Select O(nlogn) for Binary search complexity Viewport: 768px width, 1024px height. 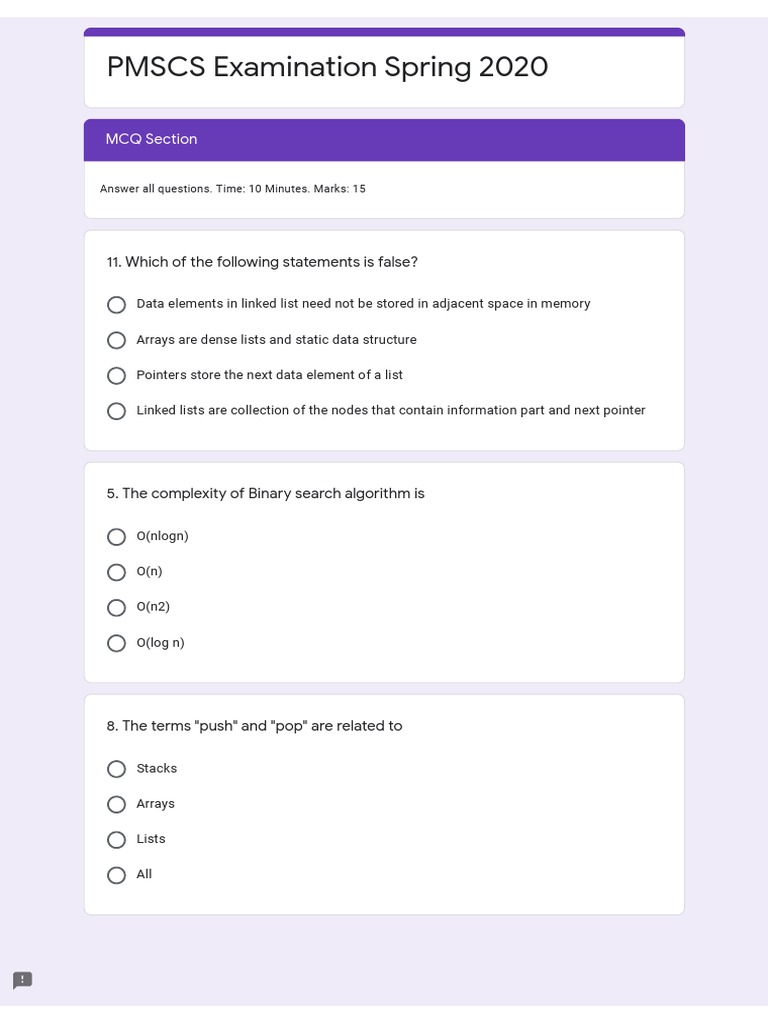coord(117,537)
